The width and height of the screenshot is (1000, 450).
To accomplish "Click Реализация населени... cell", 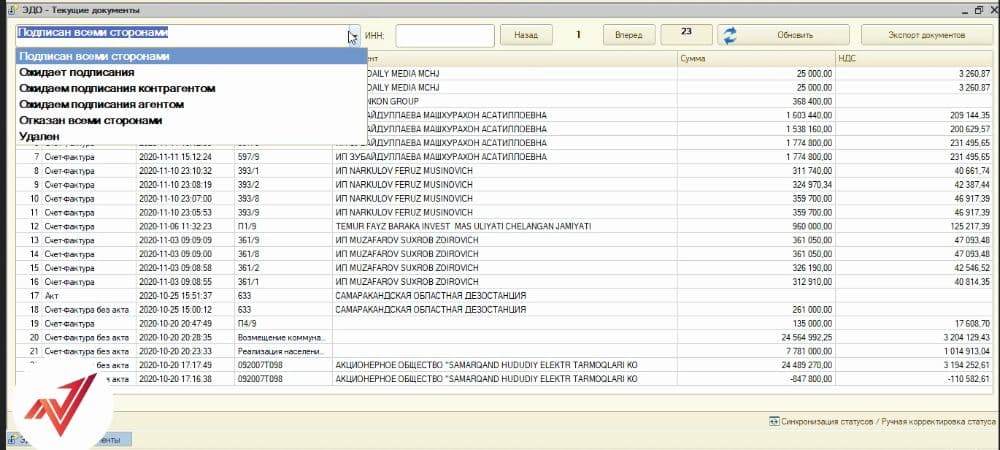I will [x=283, y=351].
